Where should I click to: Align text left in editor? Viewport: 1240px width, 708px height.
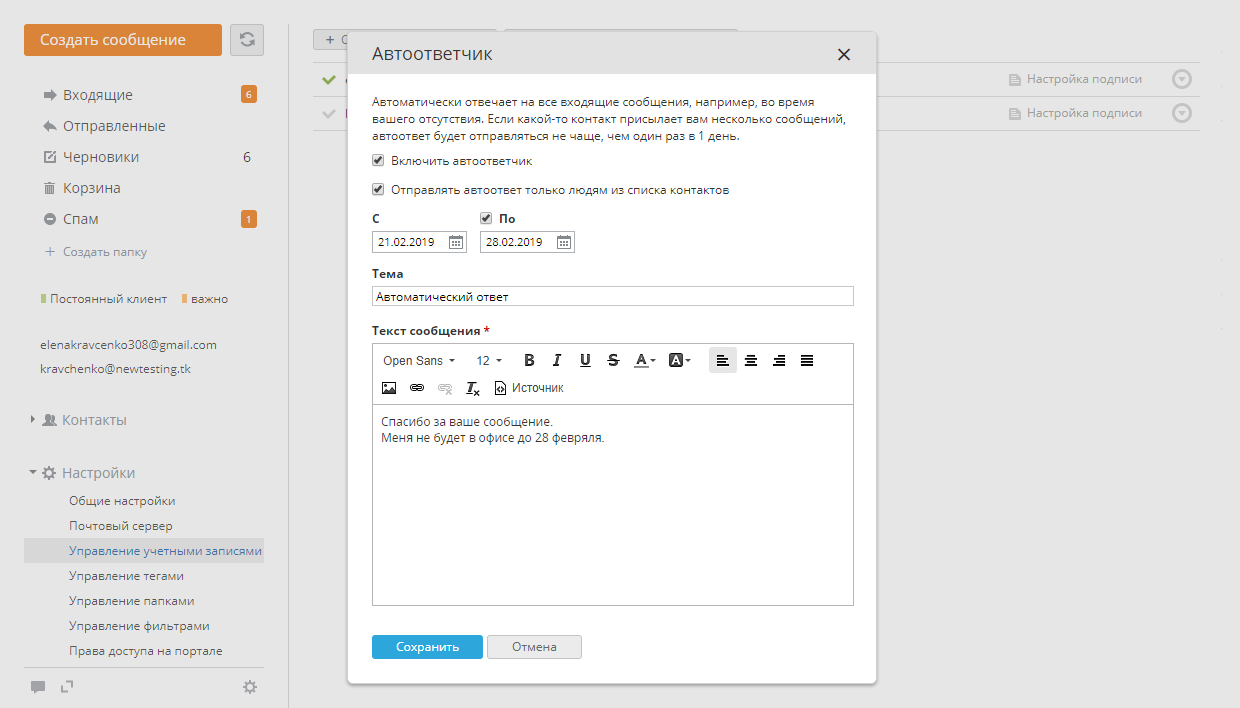[723, 360]
